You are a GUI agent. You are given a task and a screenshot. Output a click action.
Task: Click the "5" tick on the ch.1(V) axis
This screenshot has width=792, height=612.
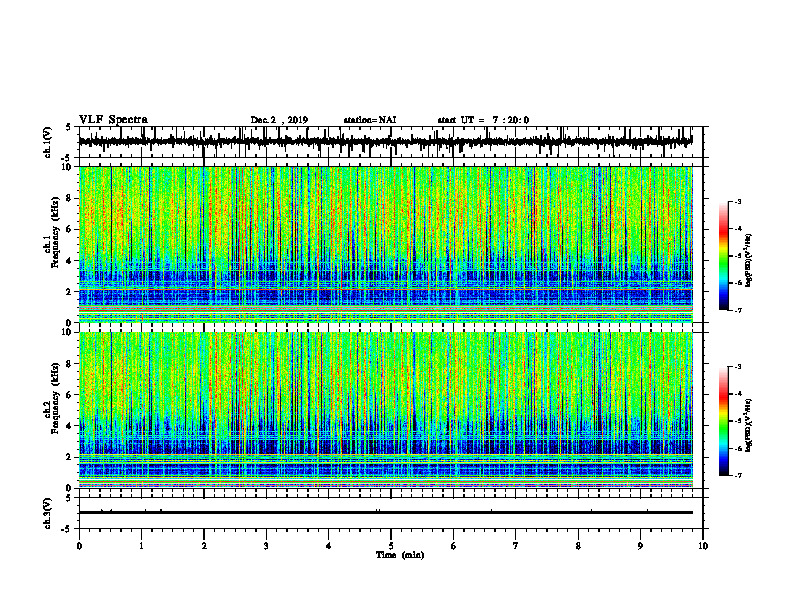pos(69,127)
